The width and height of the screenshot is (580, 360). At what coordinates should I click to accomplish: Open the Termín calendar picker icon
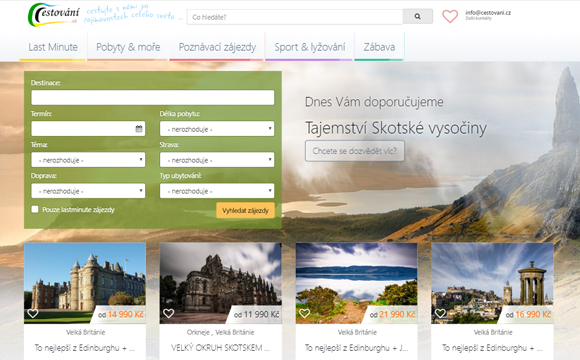tap(139, 129)
